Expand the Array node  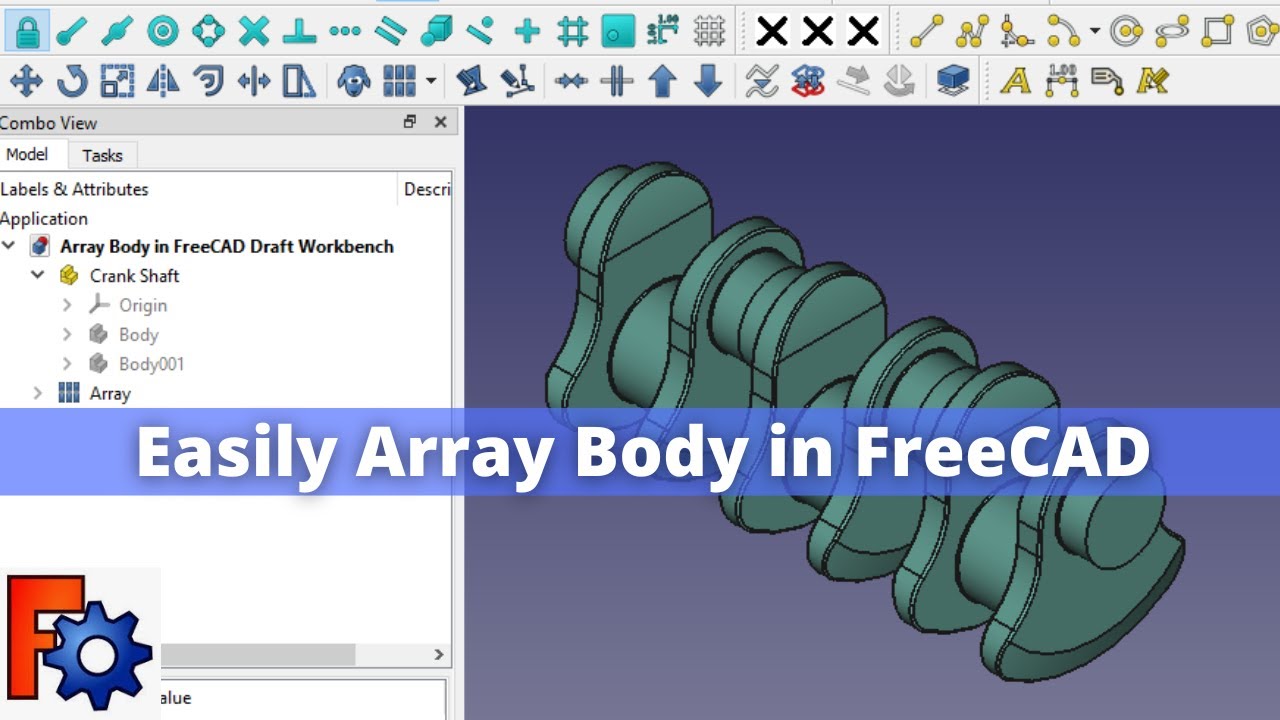click(38, 393)
